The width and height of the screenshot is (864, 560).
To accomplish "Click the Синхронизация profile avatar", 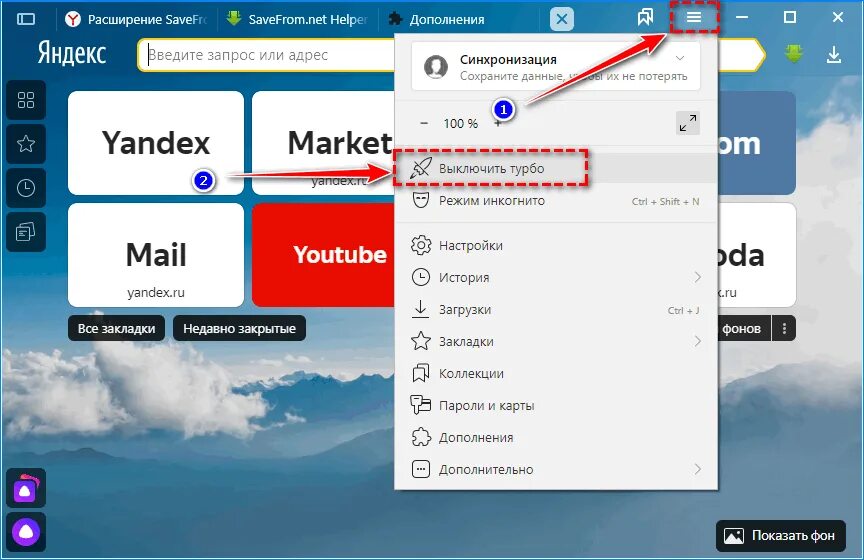I will tap(436, 67).
